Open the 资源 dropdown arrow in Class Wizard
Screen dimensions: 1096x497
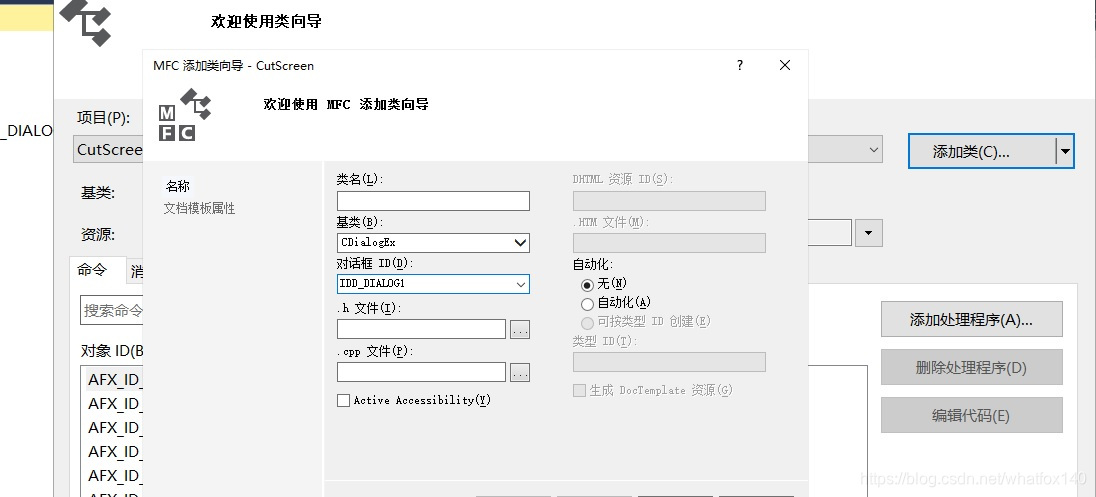pos(868,233)
